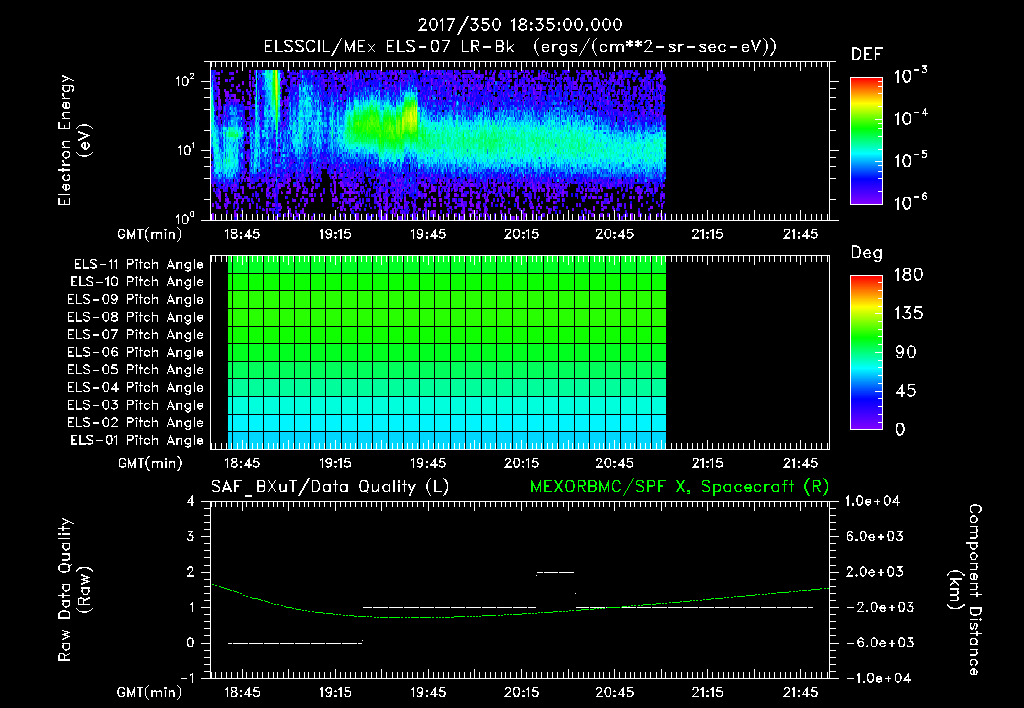Click the 21:45 tick label under bottom plot
The image size is (1024, 708).
click(800, 692)
